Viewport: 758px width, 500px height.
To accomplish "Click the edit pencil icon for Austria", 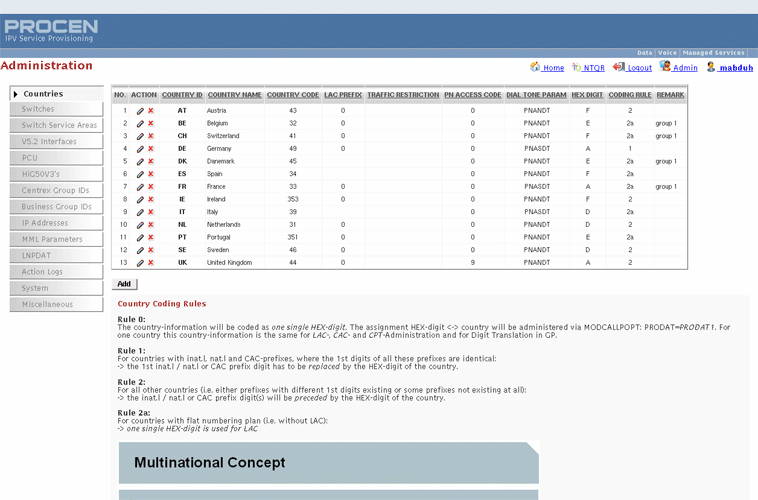I will [x=140, y=111].
